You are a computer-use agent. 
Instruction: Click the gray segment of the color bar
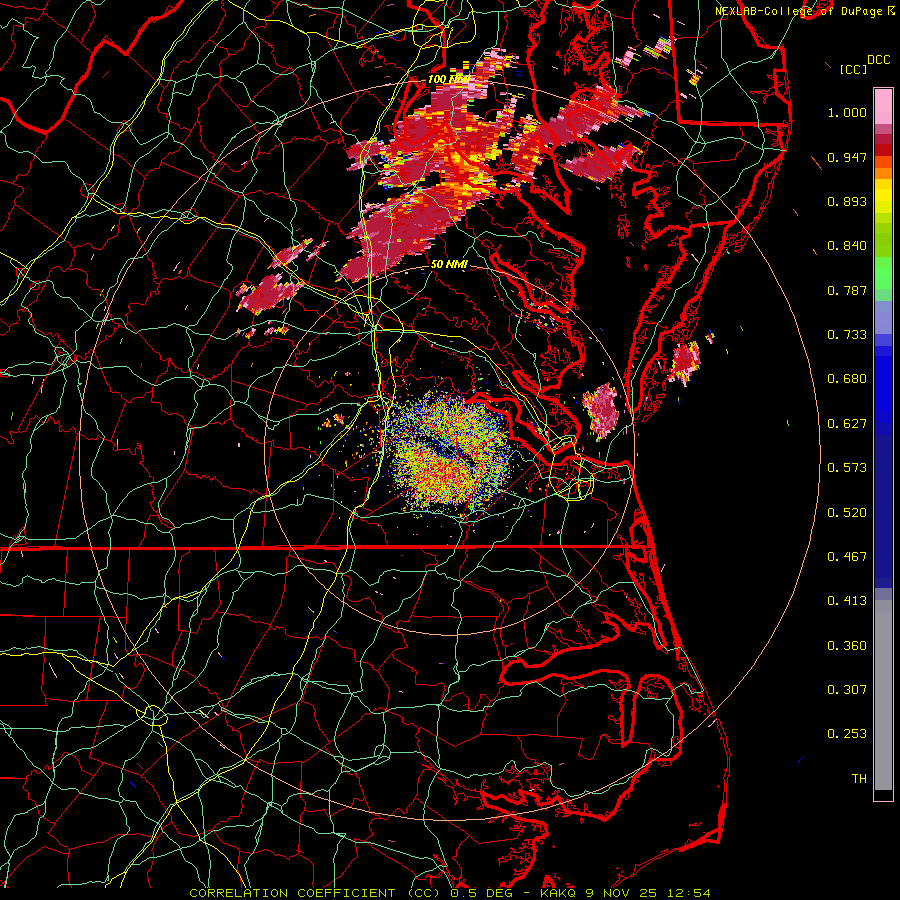[883, 695]
